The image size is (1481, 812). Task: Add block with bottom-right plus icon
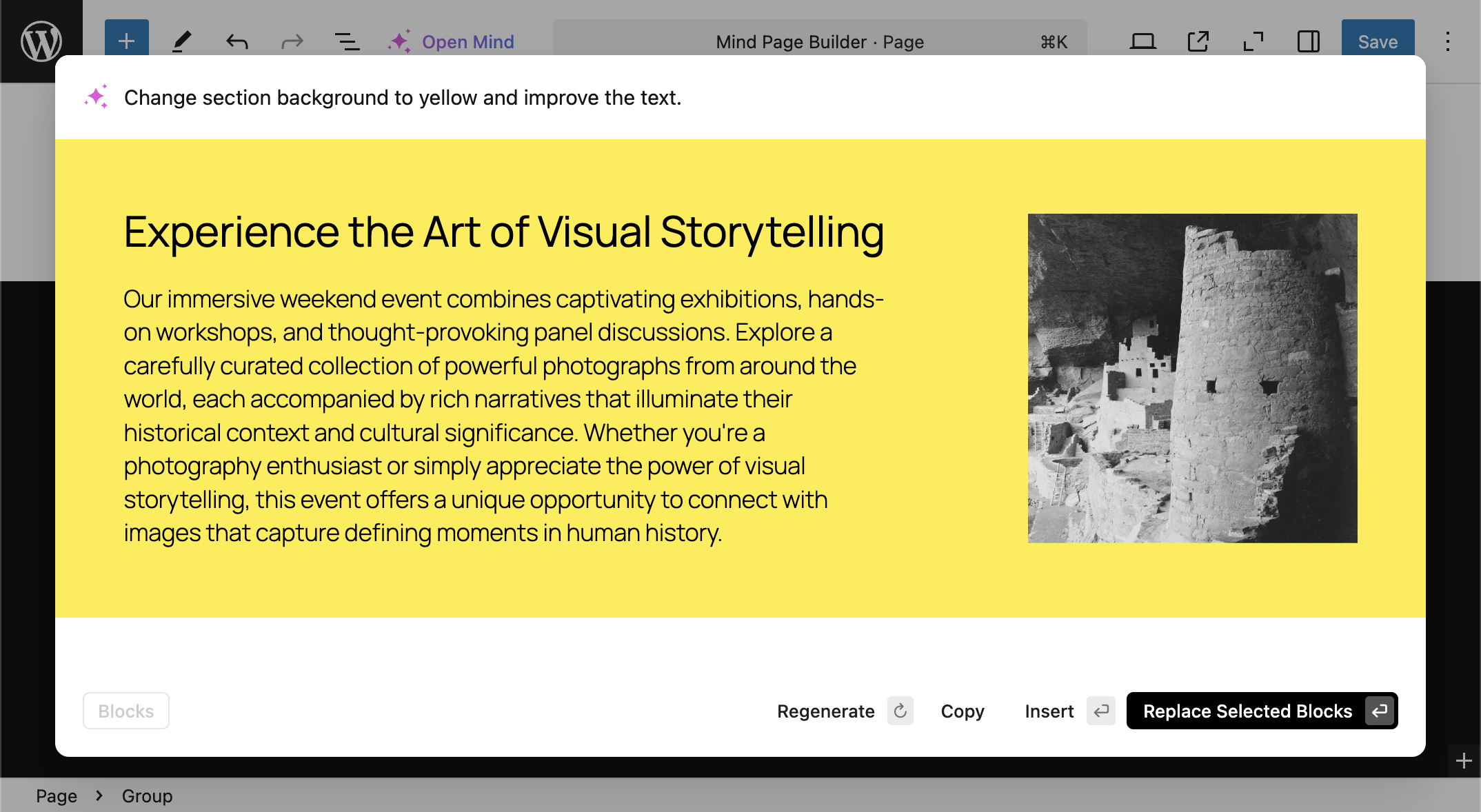click(1464, 761)
